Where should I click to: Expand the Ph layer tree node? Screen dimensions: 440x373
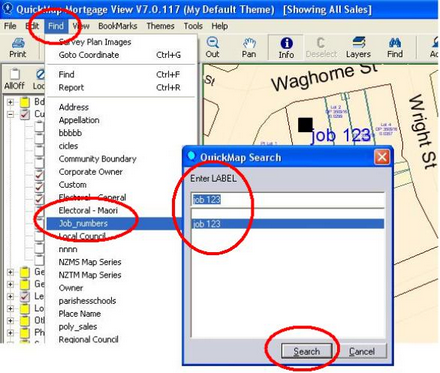(x=10, y=333)
